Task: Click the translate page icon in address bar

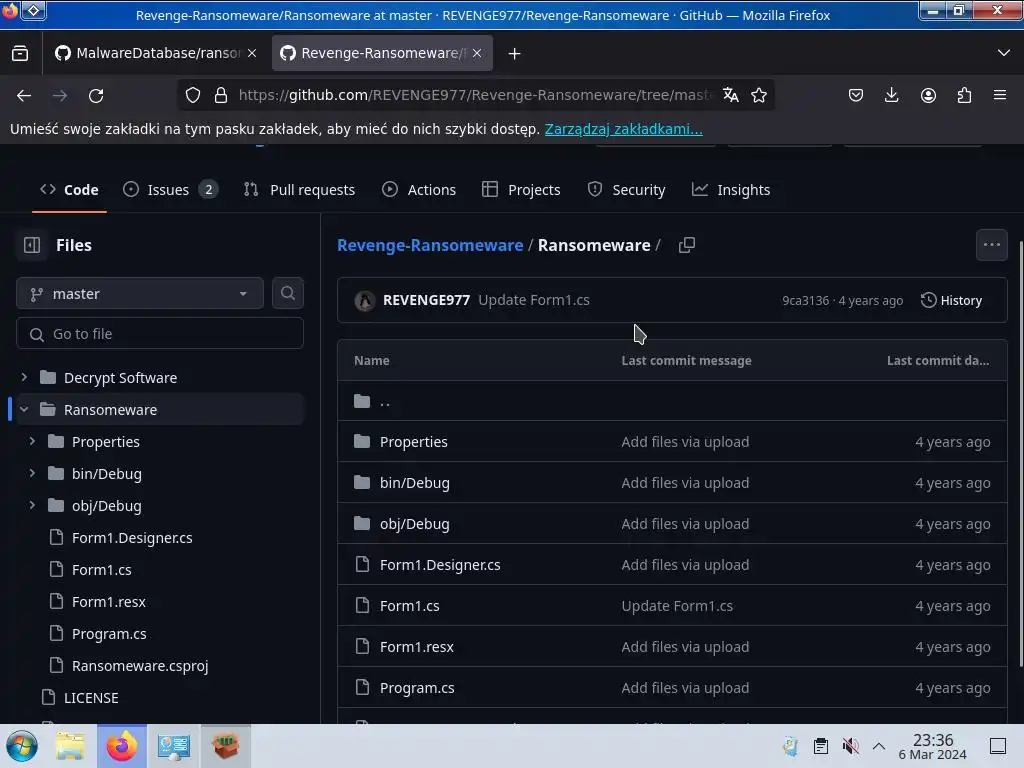Action: point(730,95)
